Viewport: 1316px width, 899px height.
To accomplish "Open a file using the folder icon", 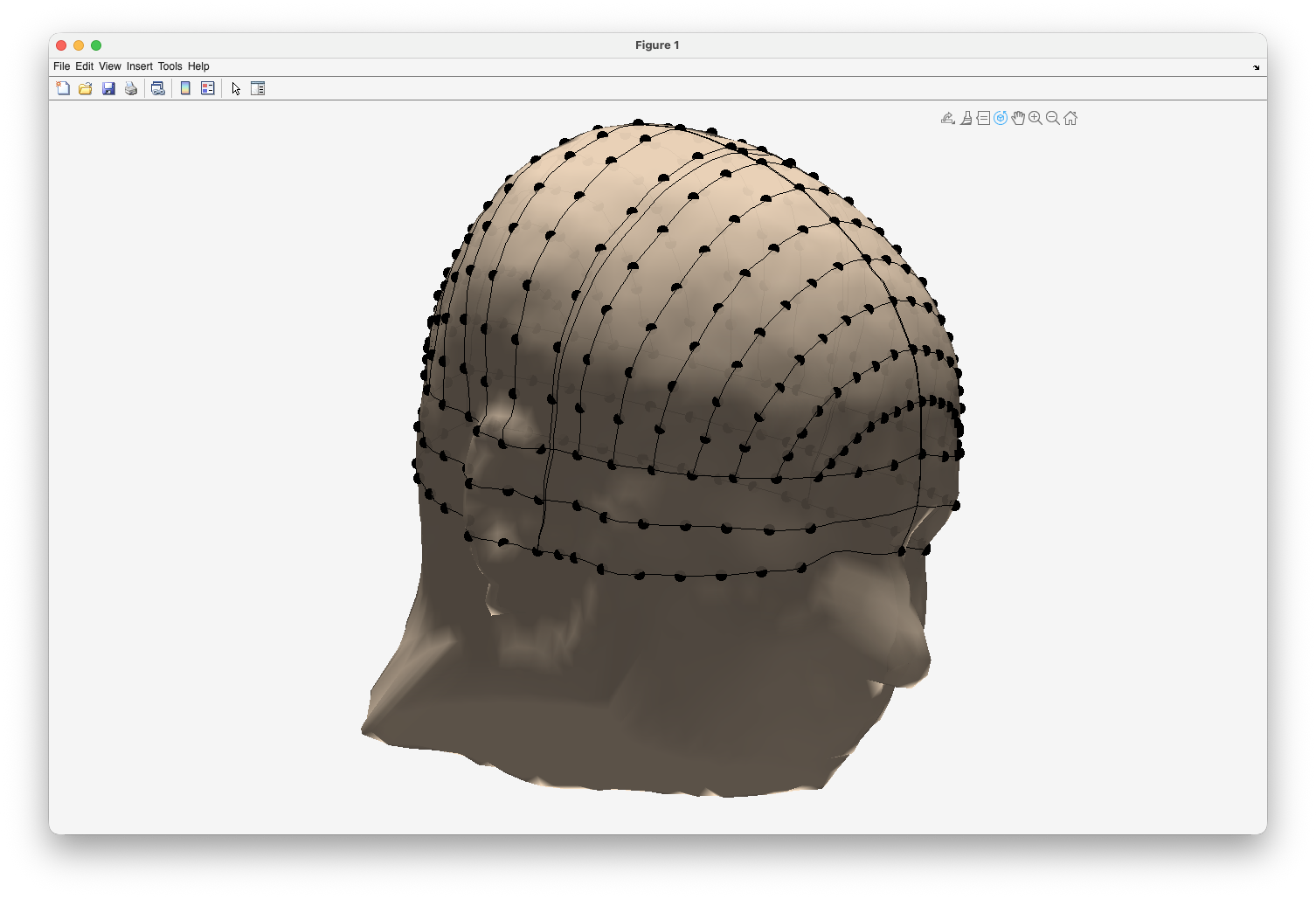I will pyautogui.click(x=86, y=88).
